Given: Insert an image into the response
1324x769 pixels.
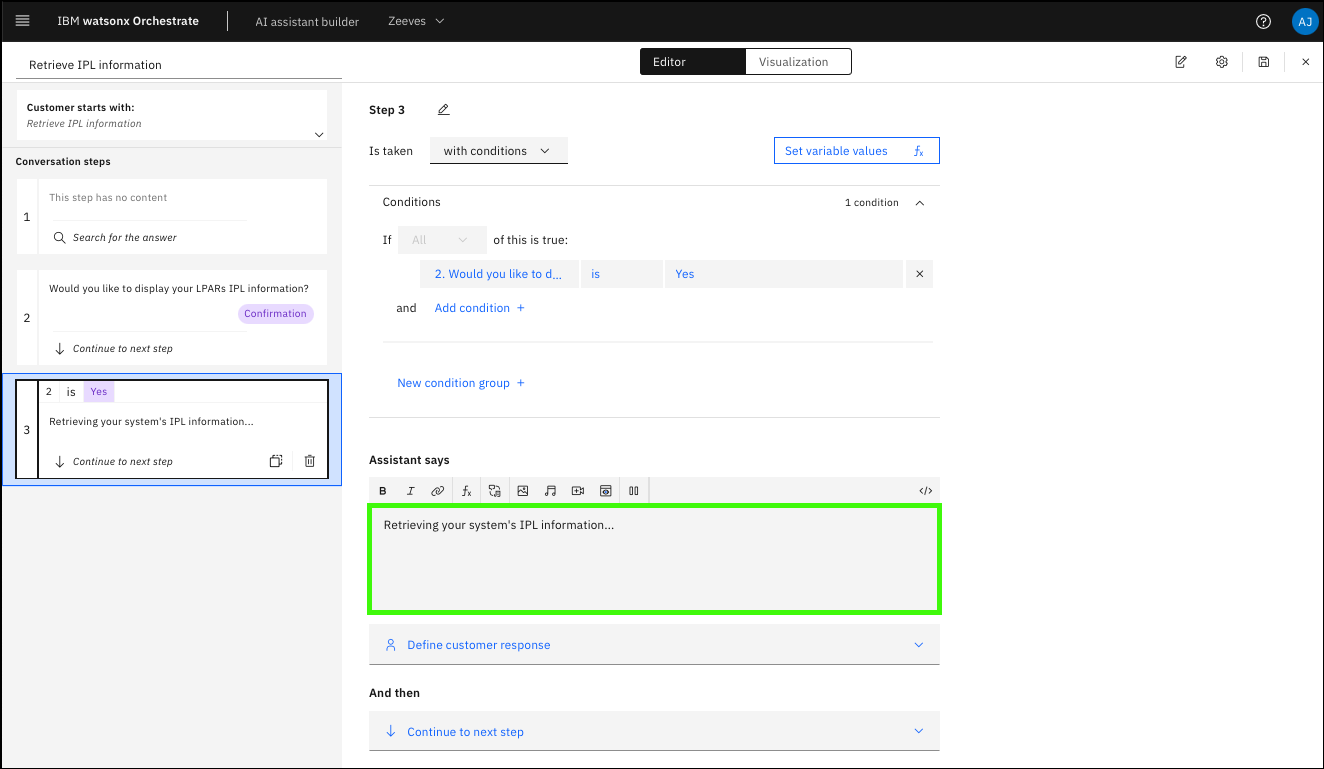Looking at the screenshot, I should click(522, 491).
